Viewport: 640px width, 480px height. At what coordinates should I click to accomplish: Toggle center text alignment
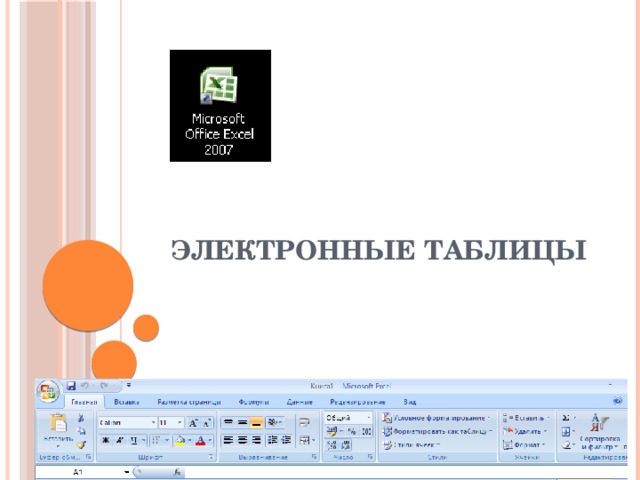point(242,440)
